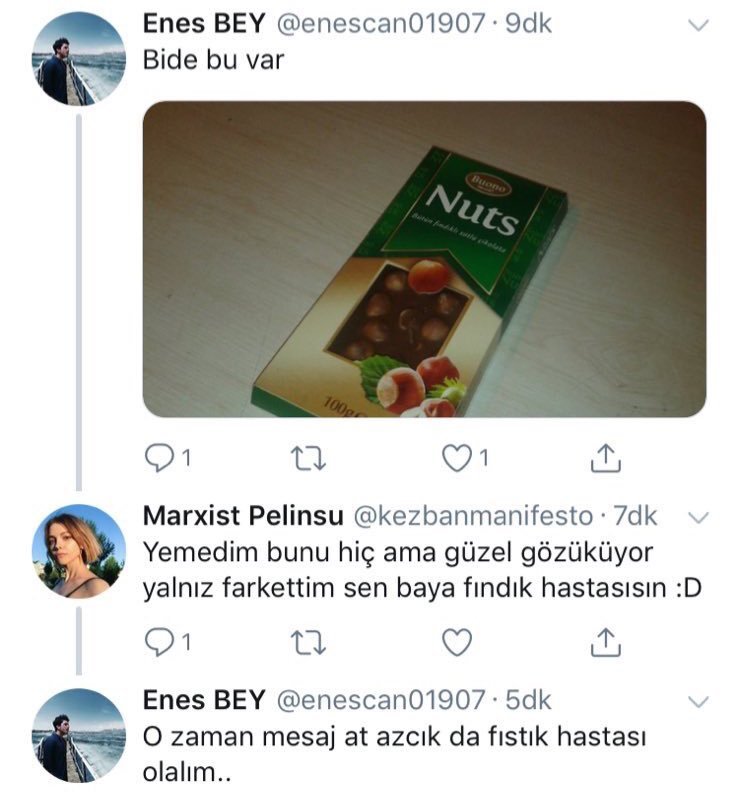Open the @kezbanmanifesto handle
Screen dimensions: 737x797
pyautogui.click(x=474, y=516)
